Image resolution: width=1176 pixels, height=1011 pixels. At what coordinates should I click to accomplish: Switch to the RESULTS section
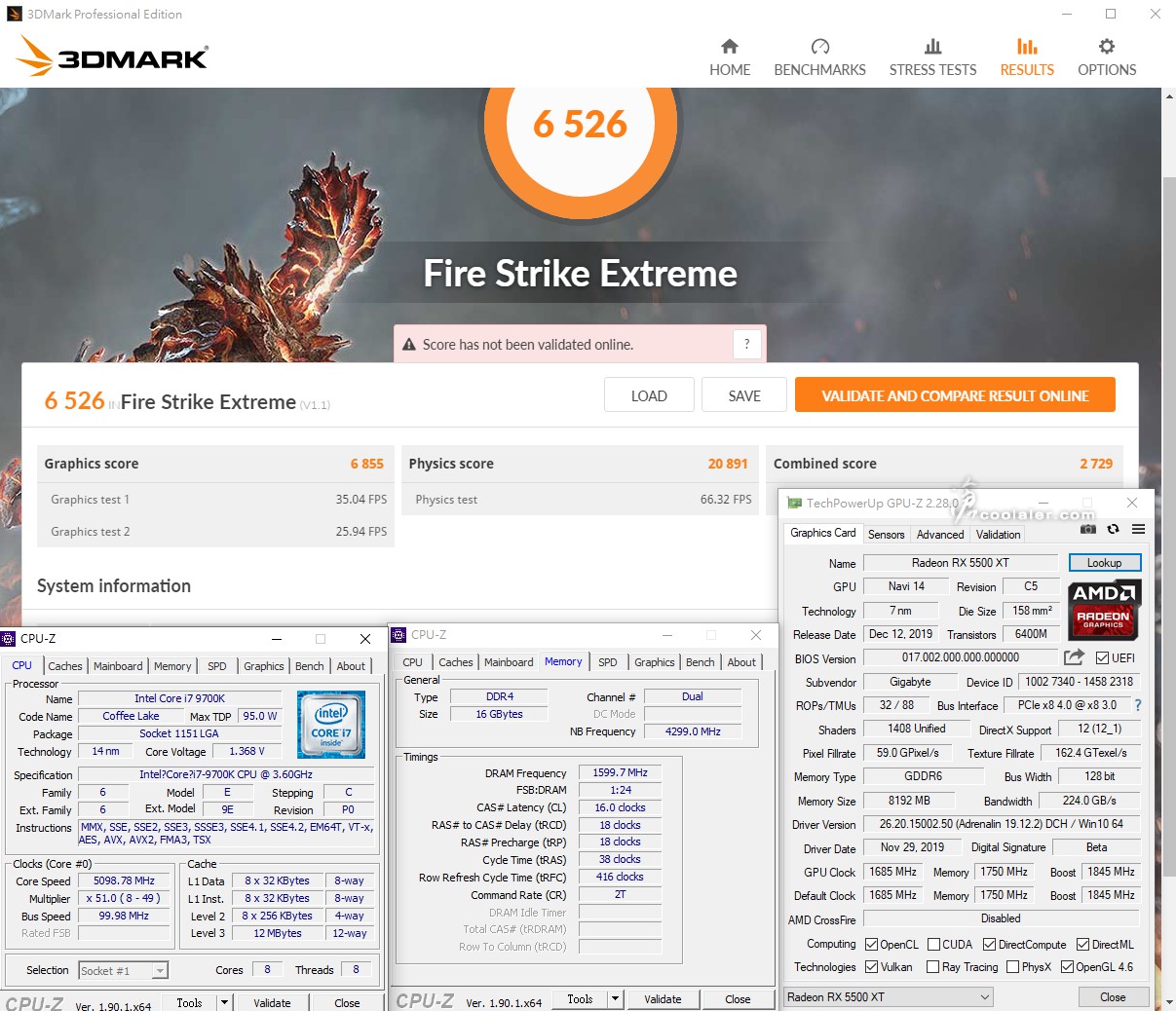click(1027, 57)
